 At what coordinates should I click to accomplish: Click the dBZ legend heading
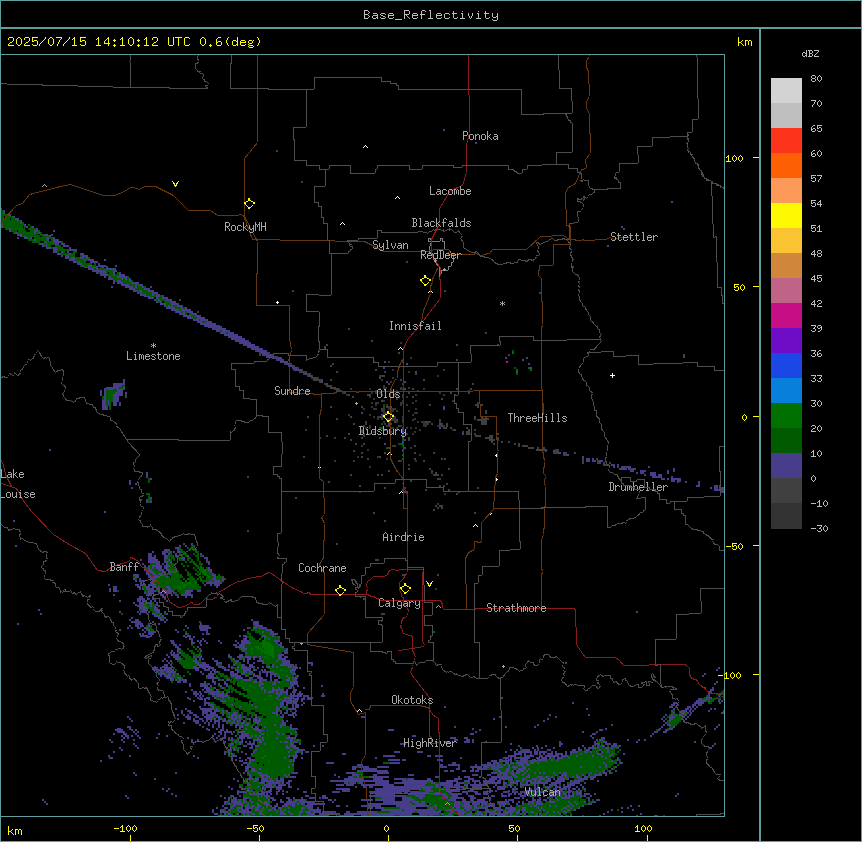810,54
